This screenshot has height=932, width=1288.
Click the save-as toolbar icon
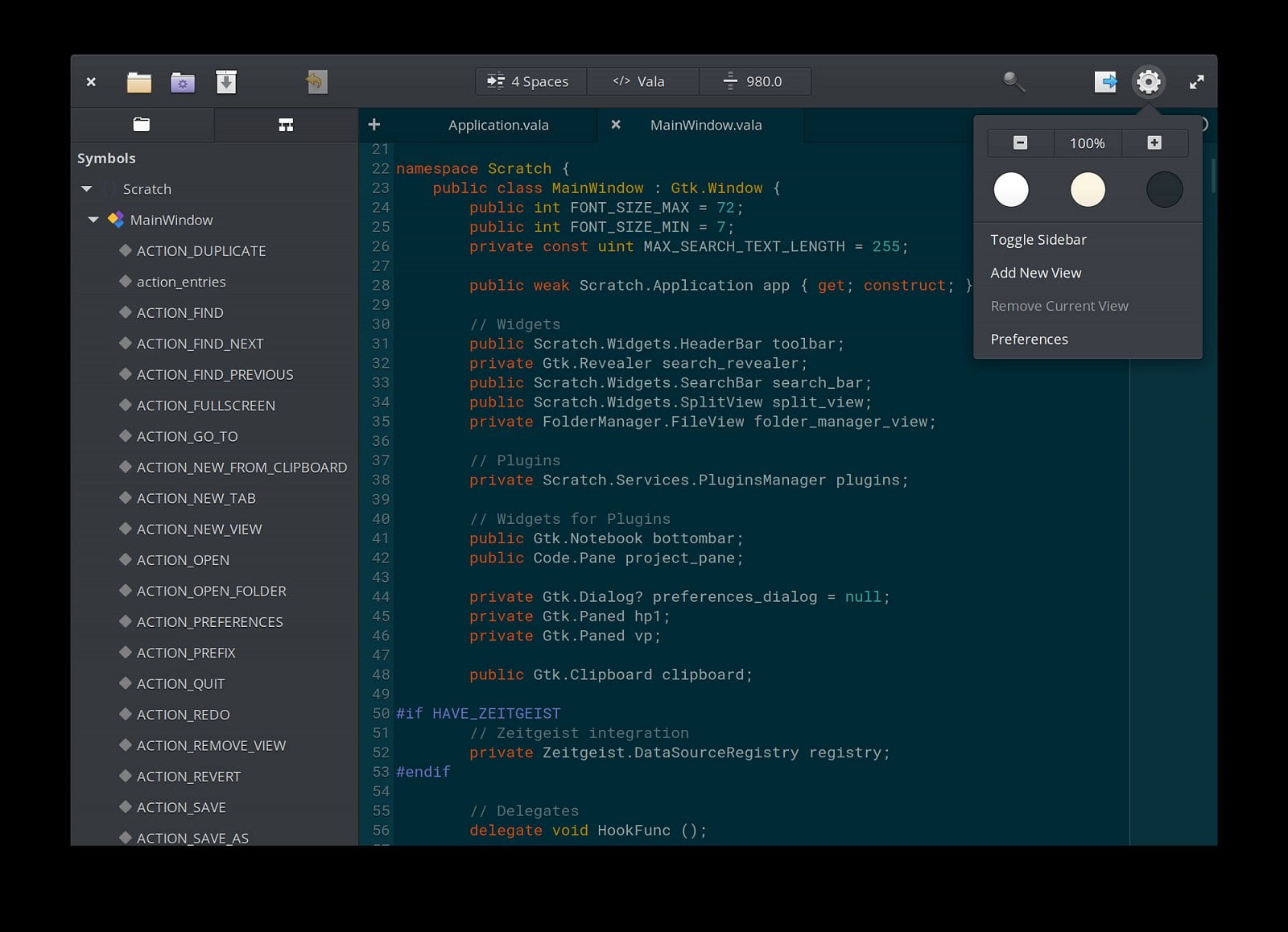click(226, 81)
